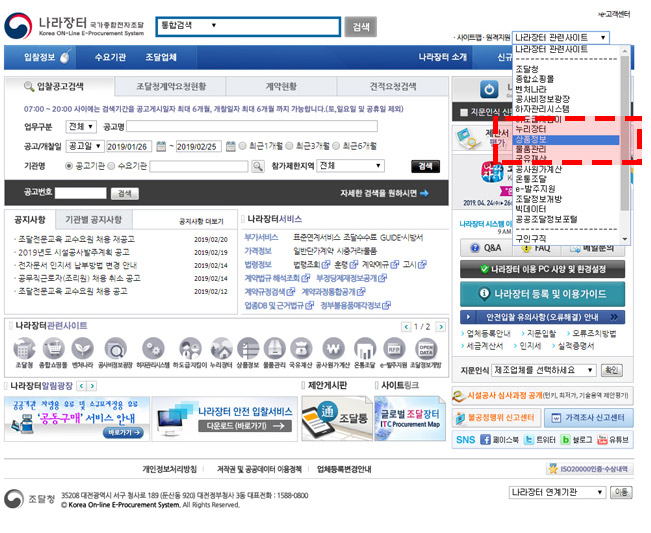Open calendar for start date 2019/01/26

tap(161, 146)
